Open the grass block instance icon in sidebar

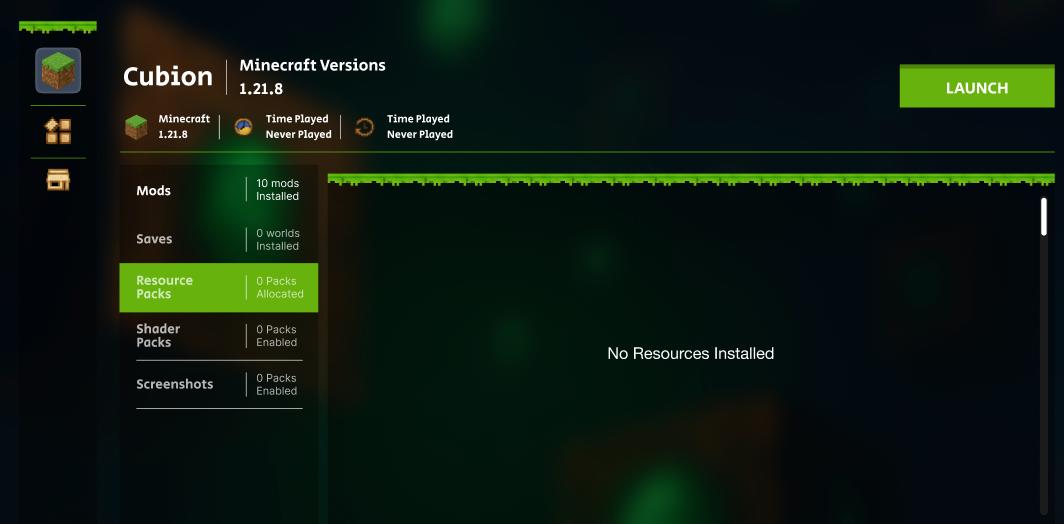(x=58, y=71)
